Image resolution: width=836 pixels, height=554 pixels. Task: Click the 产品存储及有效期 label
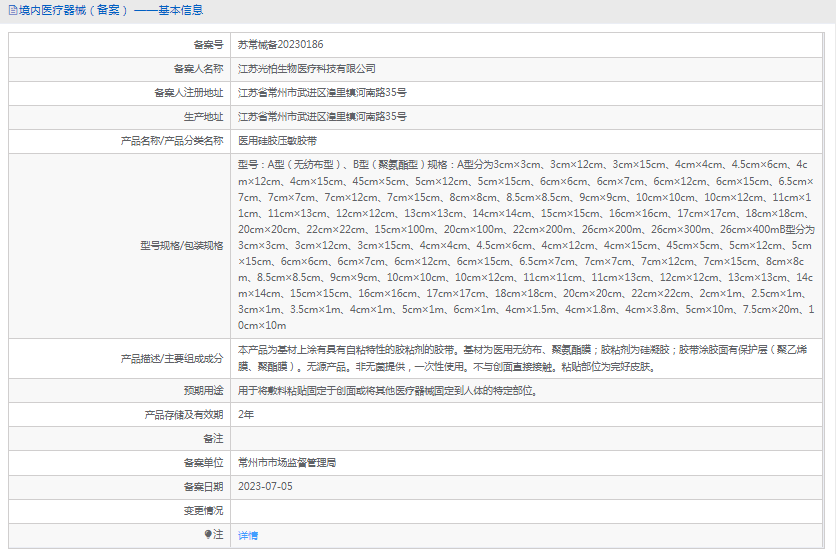[184, 415]
